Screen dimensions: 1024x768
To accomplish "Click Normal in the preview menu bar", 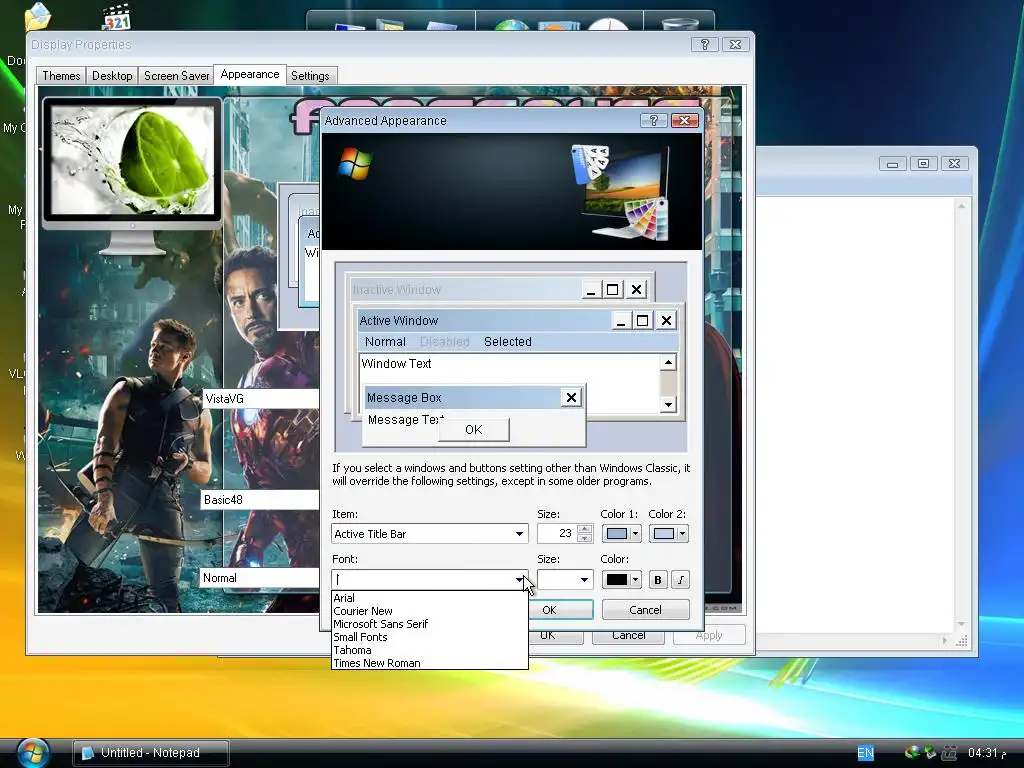I will pyautogui.click(x=385, y=342).
